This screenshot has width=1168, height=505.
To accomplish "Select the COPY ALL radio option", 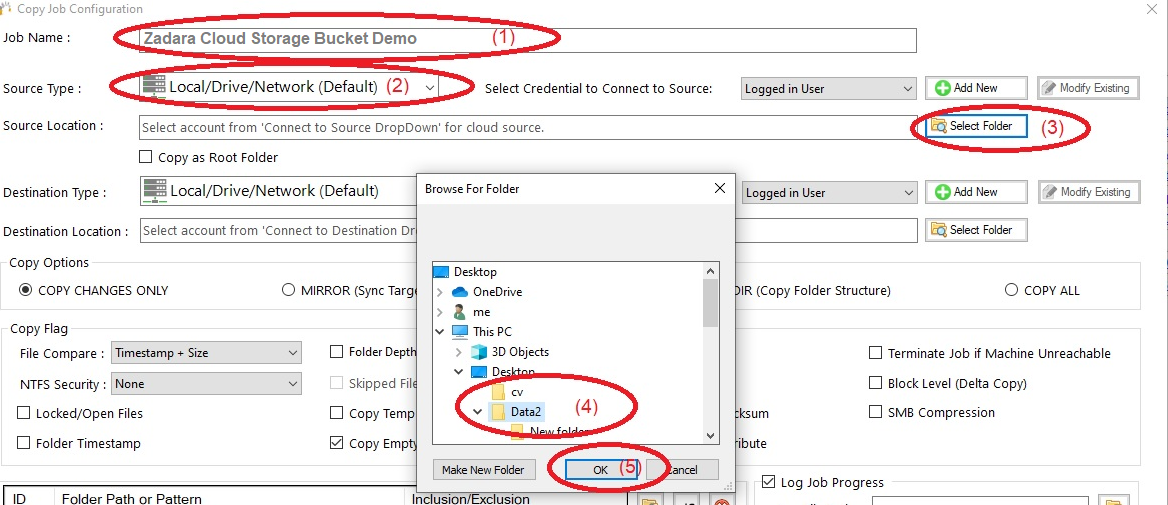I will (x=1011, y=291).
